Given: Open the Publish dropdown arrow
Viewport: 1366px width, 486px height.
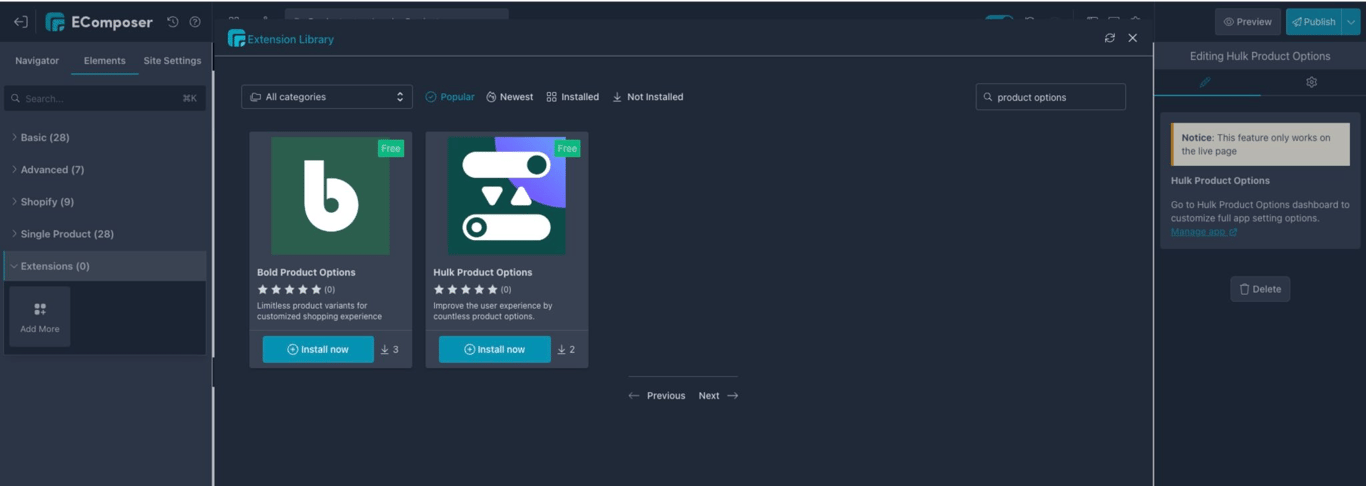Looking at the screenshot, I should pyautogui.click(x=1351, y=22).
